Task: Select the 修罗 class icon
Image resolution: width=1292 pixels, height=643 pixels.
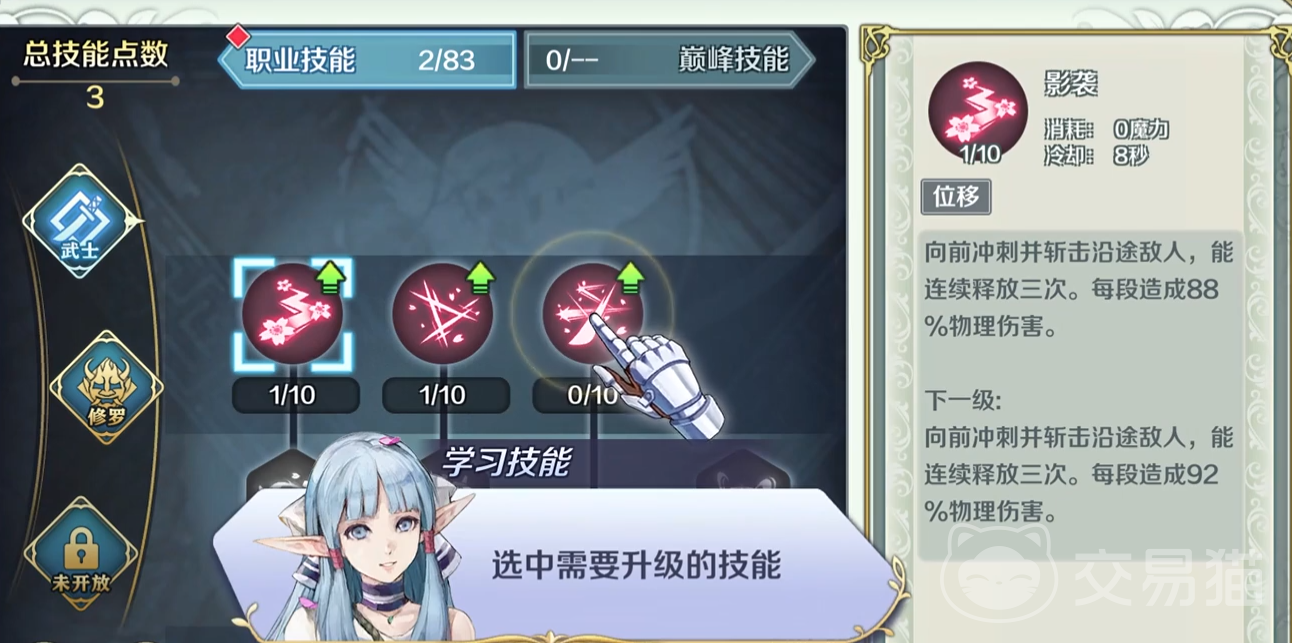Action: pos(106,388)
